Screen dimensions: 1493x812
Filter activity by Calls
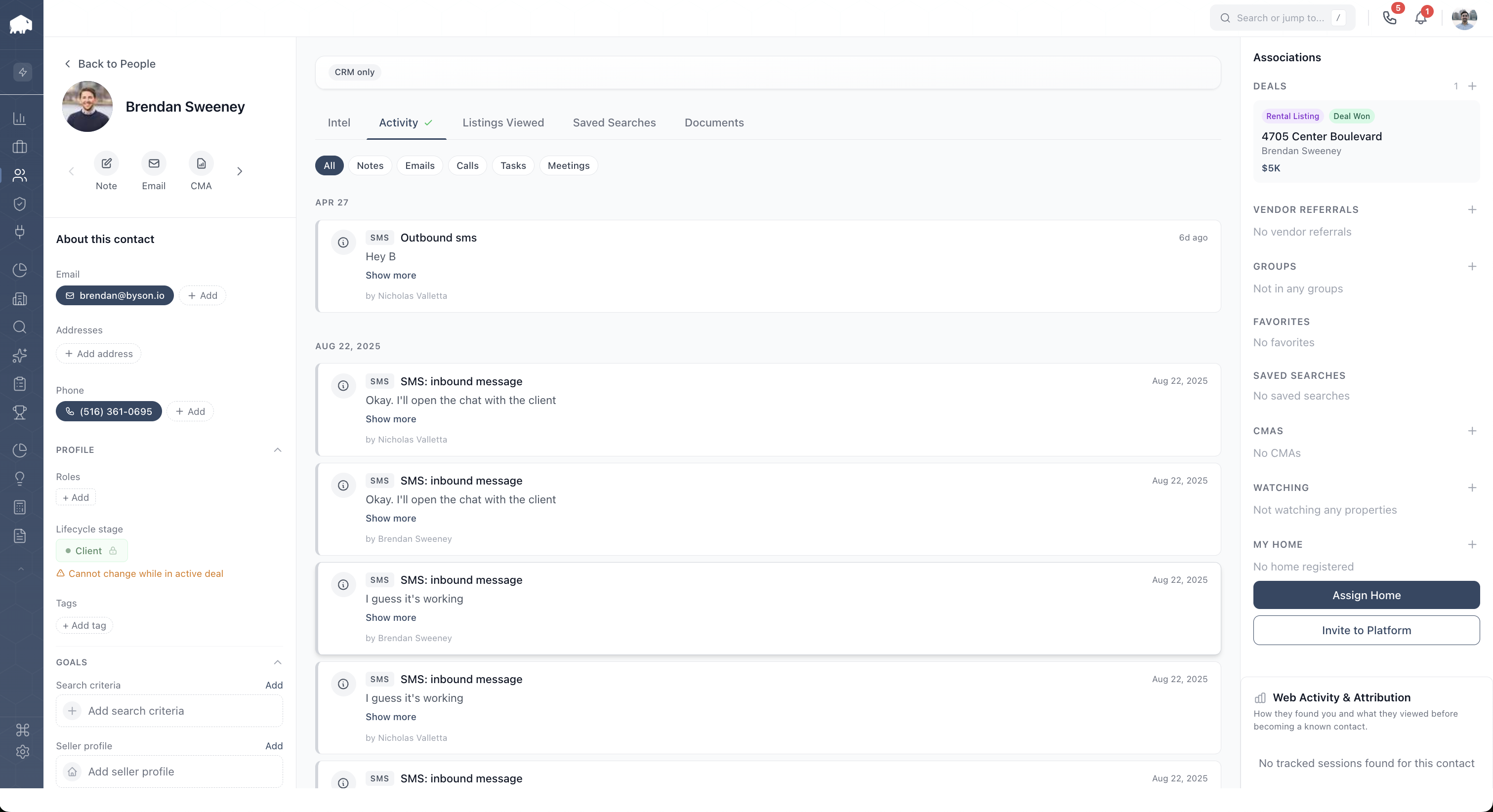467,166
